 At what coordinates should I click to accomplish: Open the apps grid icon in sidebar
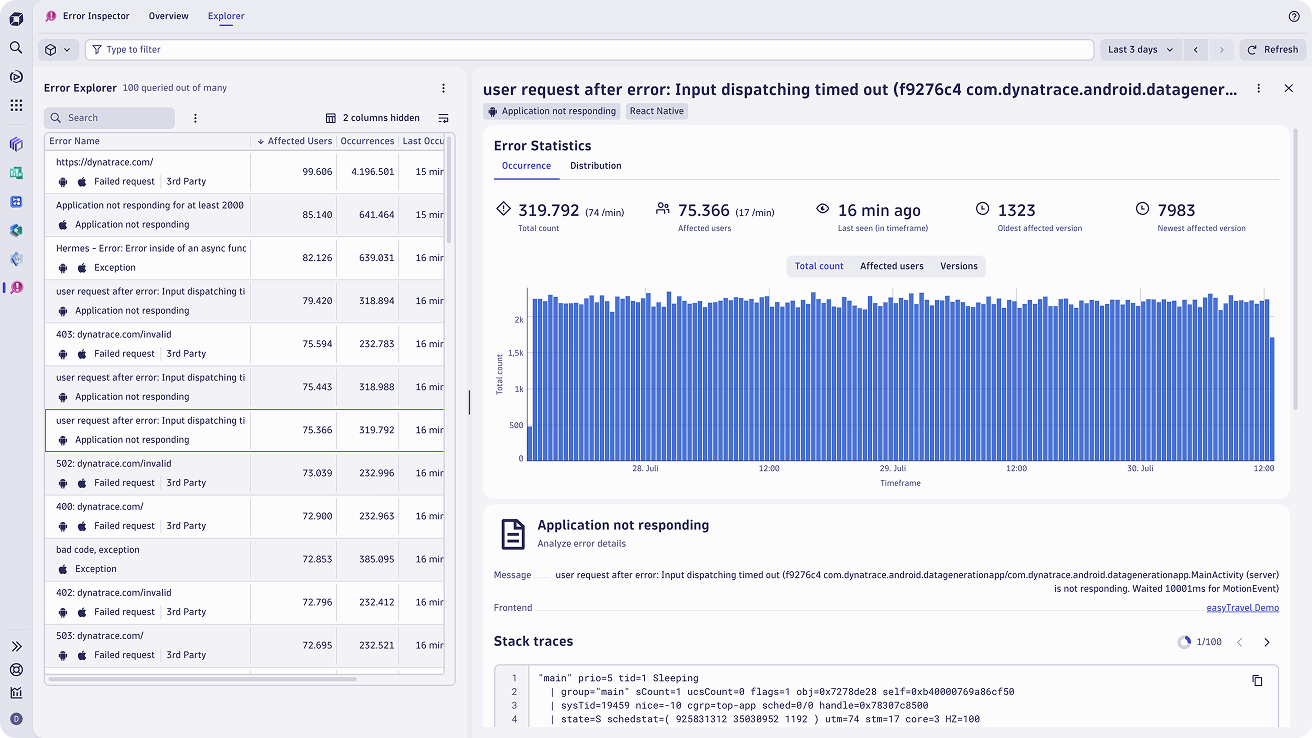point(16,105)
